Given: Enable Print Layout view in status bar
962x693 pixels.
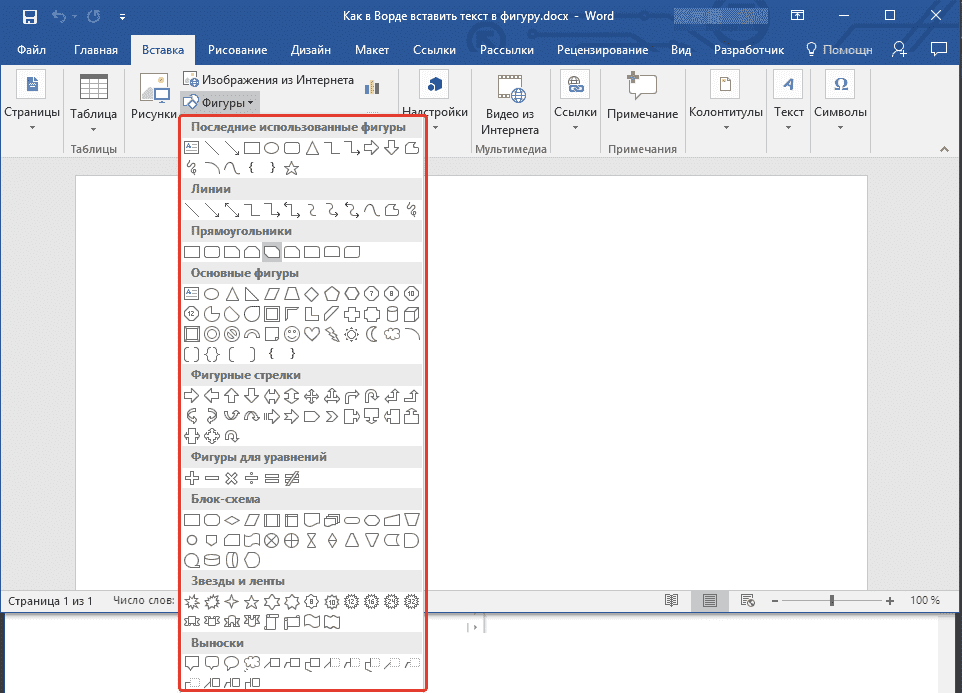Looking at the screenshot, I should (x=710, y=601).
